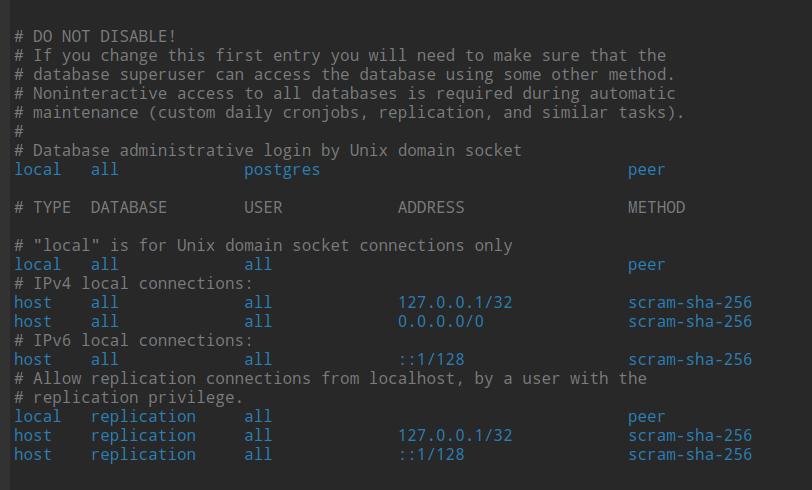Click "host" at start of 0.0.0.0/0 line
Screen dimensions: 812x490
click(33, 321)
